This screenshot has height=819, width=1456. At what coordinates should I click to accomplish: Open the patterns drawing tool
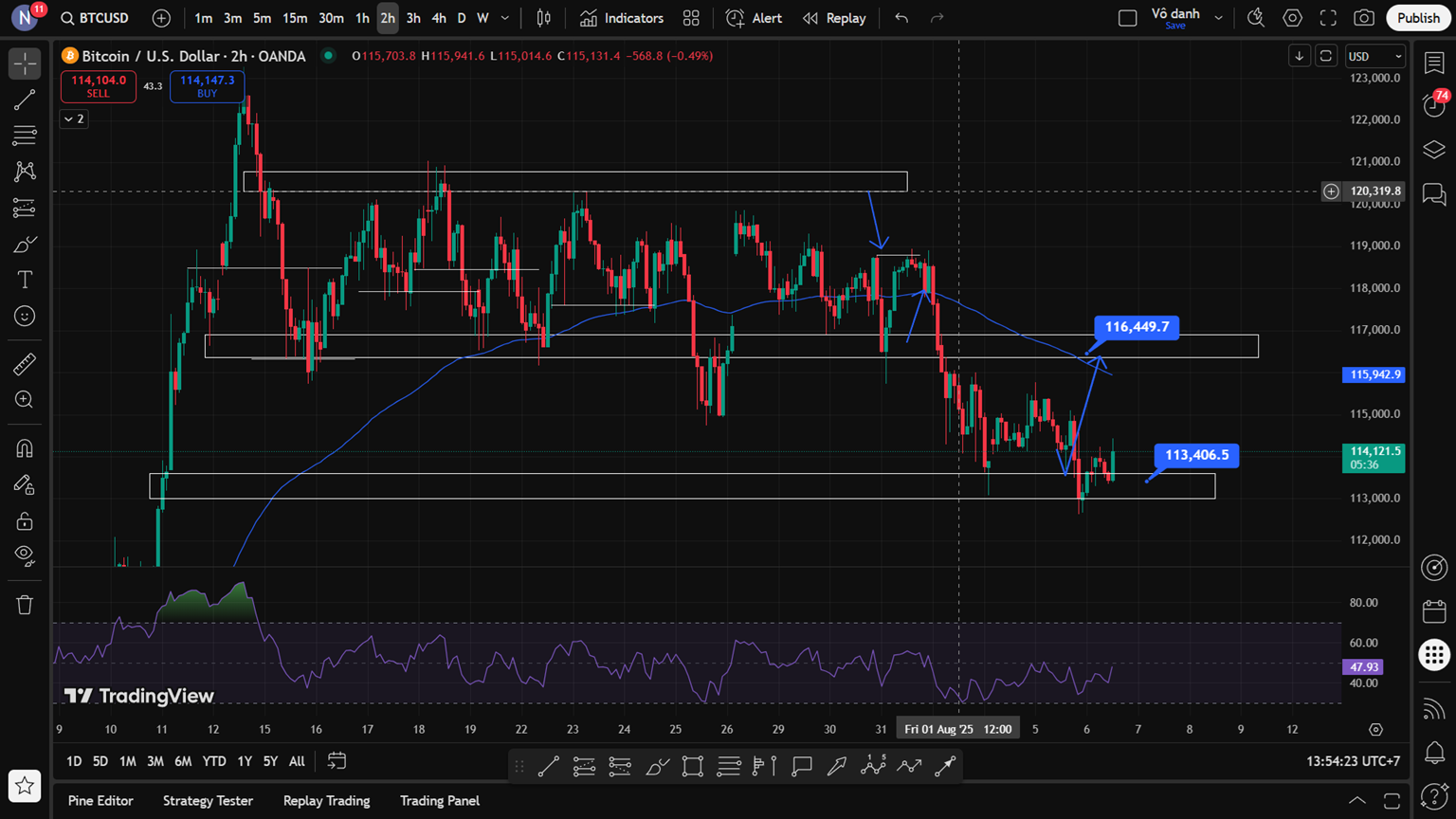pos(25,172)
